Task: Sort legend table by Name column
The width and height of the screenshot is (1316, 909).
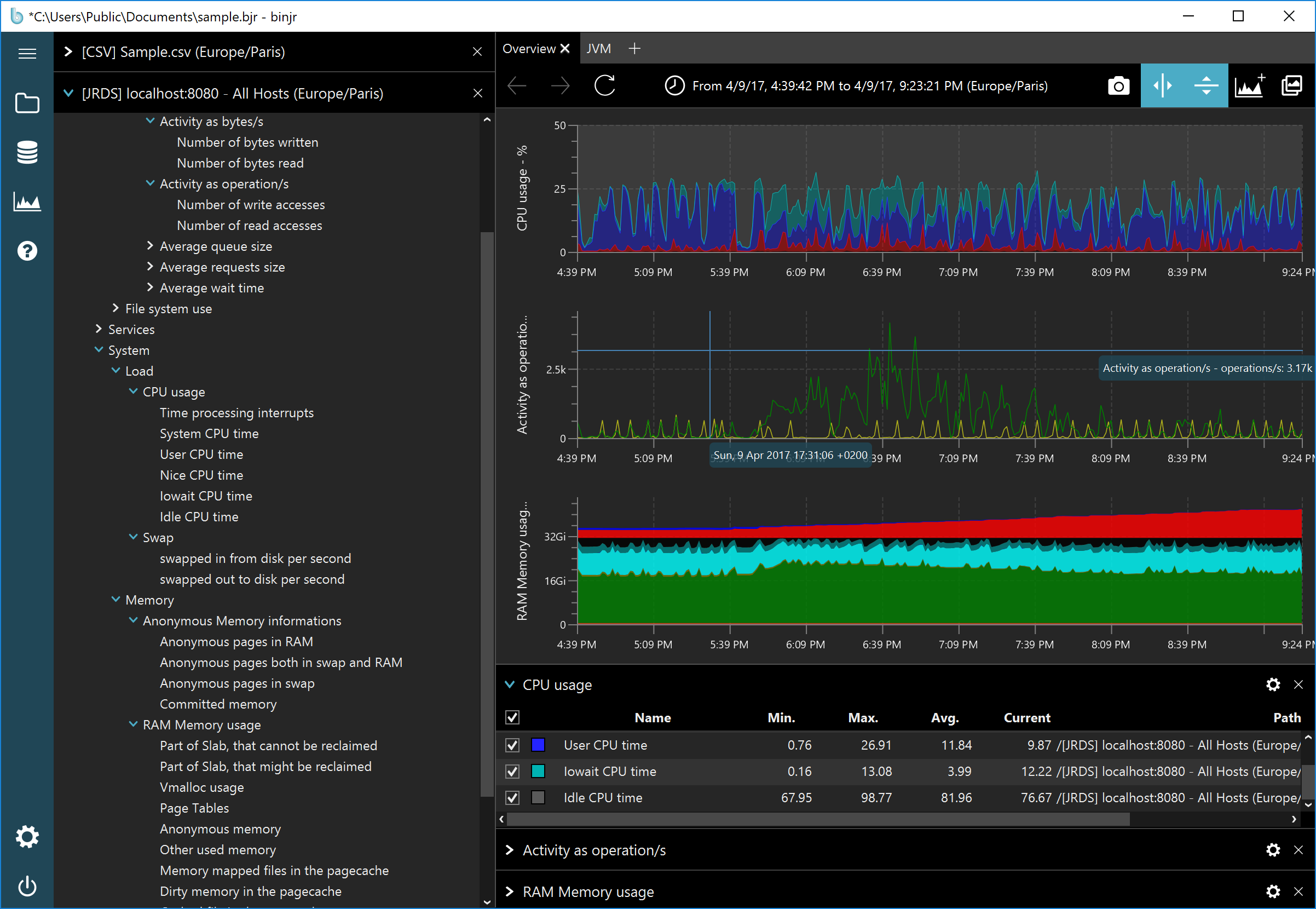Action: coord(653,718)
